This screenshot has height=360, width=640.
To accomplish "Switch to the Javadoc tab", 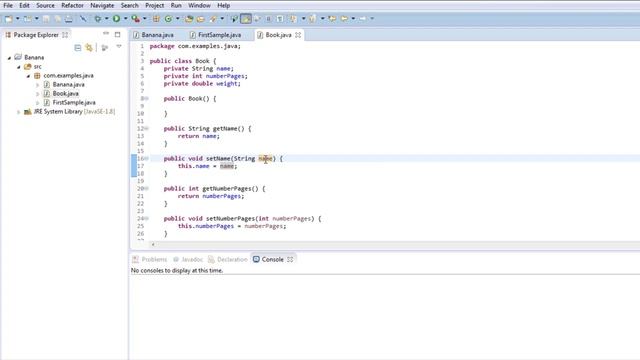I will [x=188, y=260].
